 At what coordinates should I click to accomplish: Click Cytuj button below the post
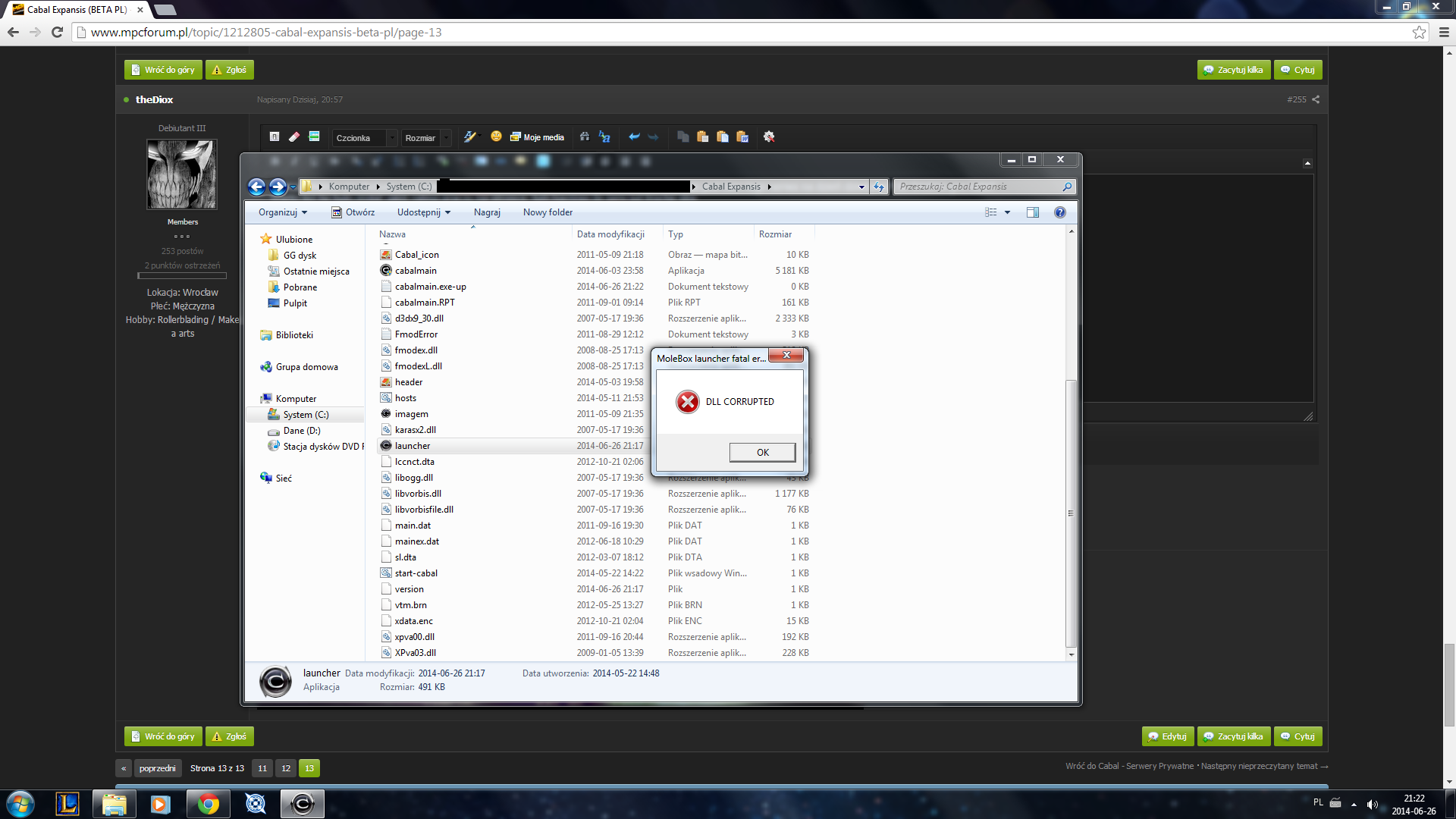click(x=1298, y=736)
